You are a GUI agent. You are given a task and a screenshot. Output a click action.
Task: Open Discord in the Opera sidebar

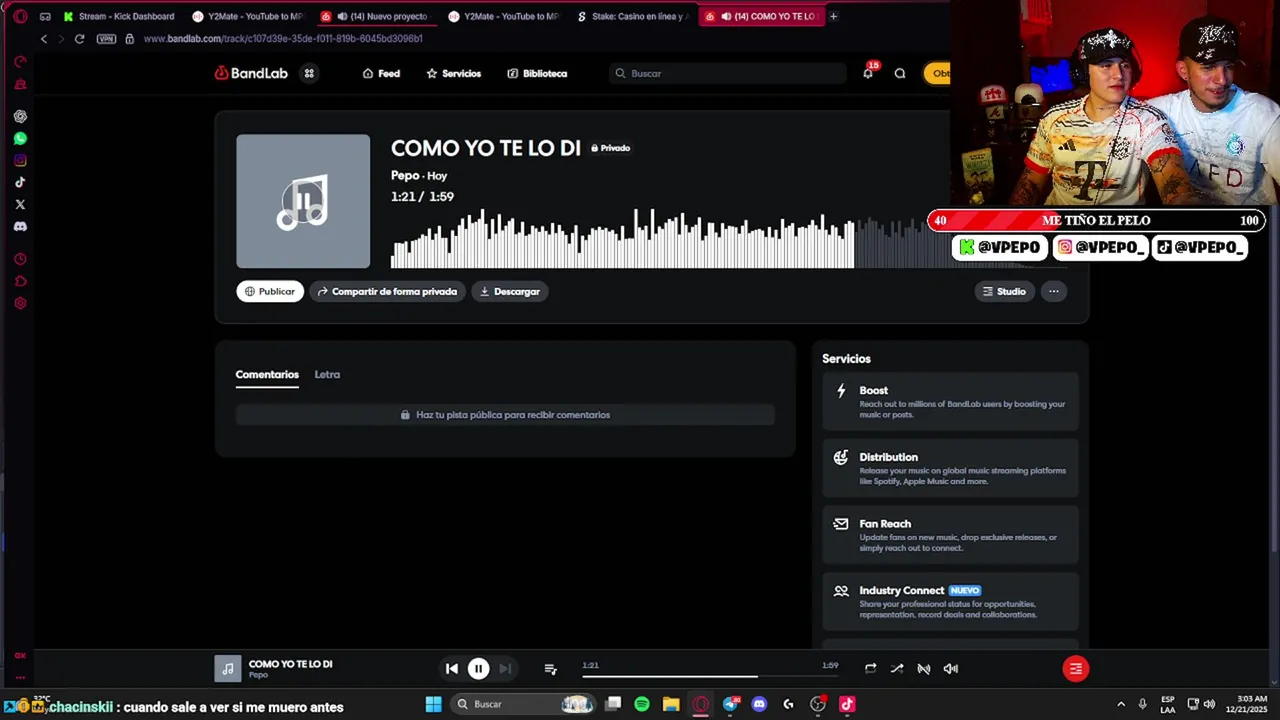pyautogui.click(x=20, y=226)
